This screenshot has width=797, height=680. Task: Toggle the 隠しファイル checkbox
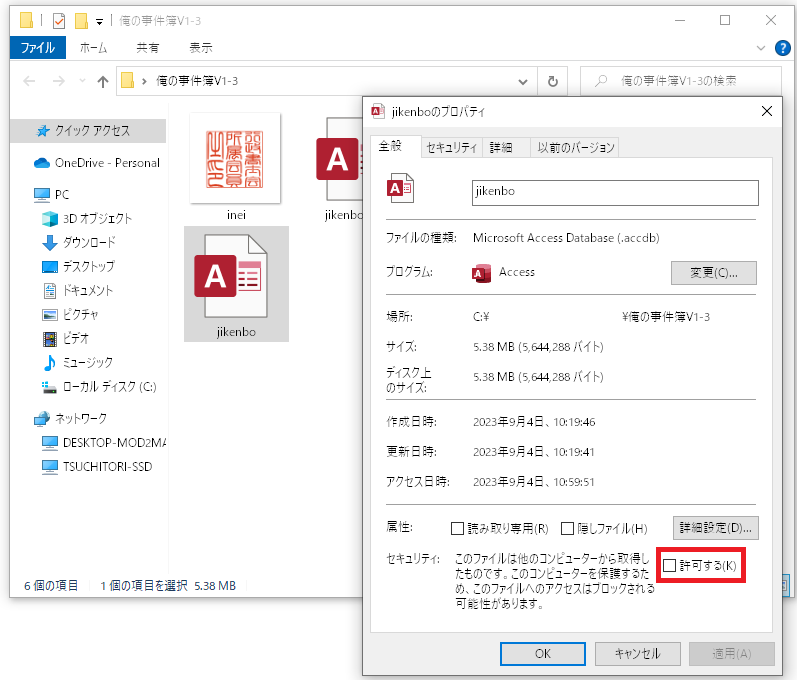point(567,528)
